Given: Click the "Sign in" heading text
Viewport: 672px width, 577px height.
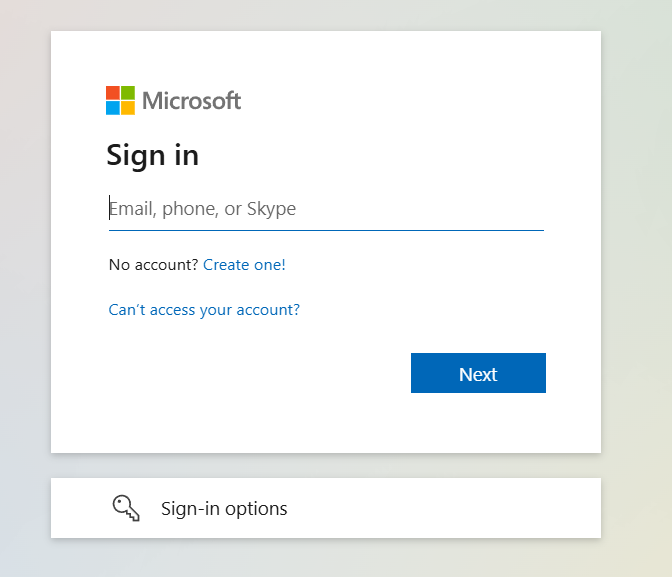Looking at the screenshot, I should tap(152, 156).
